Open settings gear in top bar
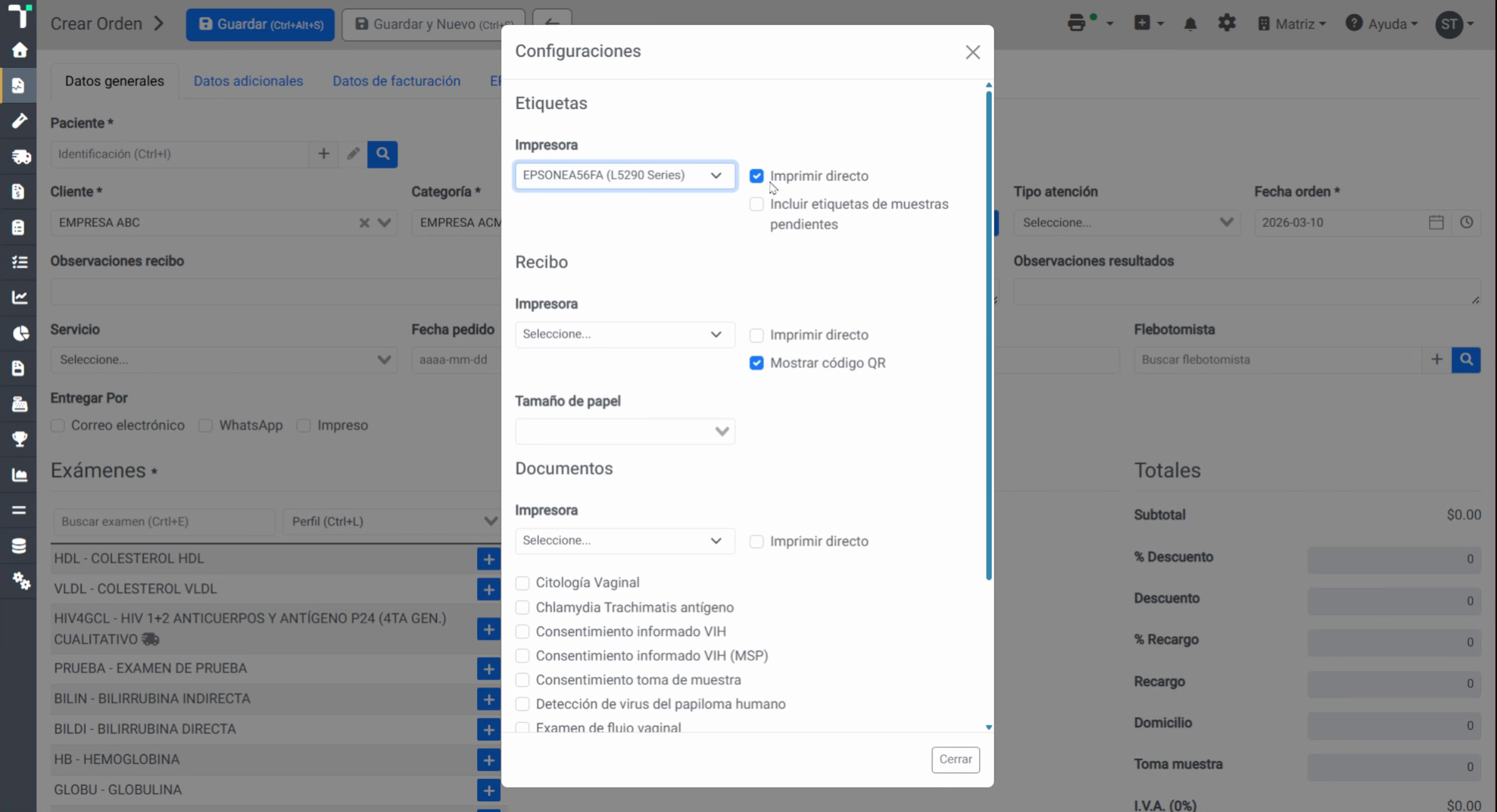Screen dimensions: 1497x812 tap(1226, 23)
